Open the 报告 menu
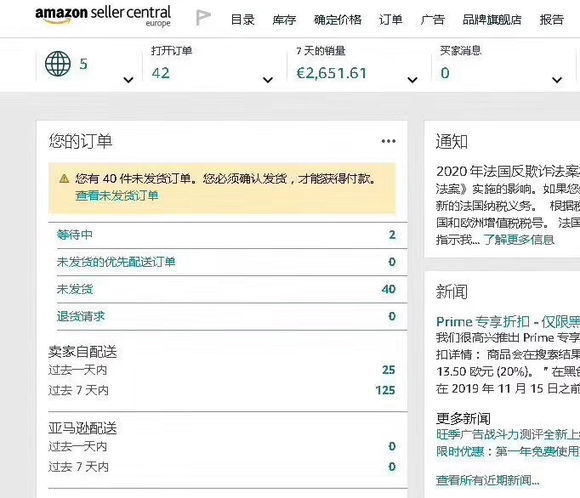This screenshot has height=498, width=580. (552, 19)
